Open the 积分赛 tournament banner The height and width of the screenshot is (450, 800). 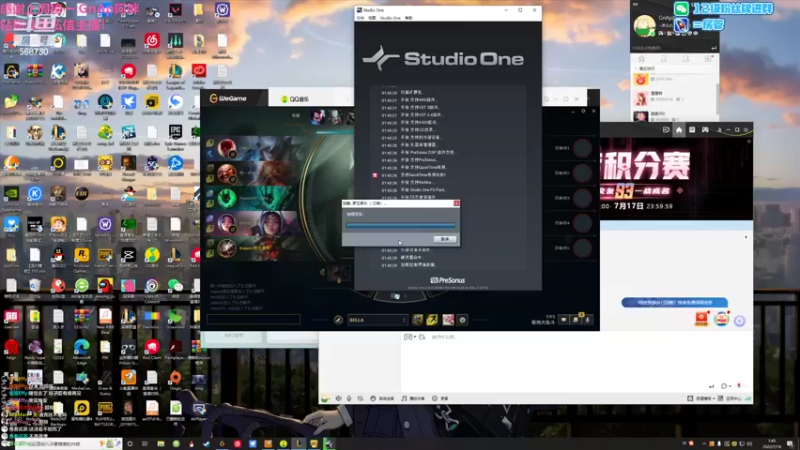[676, 179]
